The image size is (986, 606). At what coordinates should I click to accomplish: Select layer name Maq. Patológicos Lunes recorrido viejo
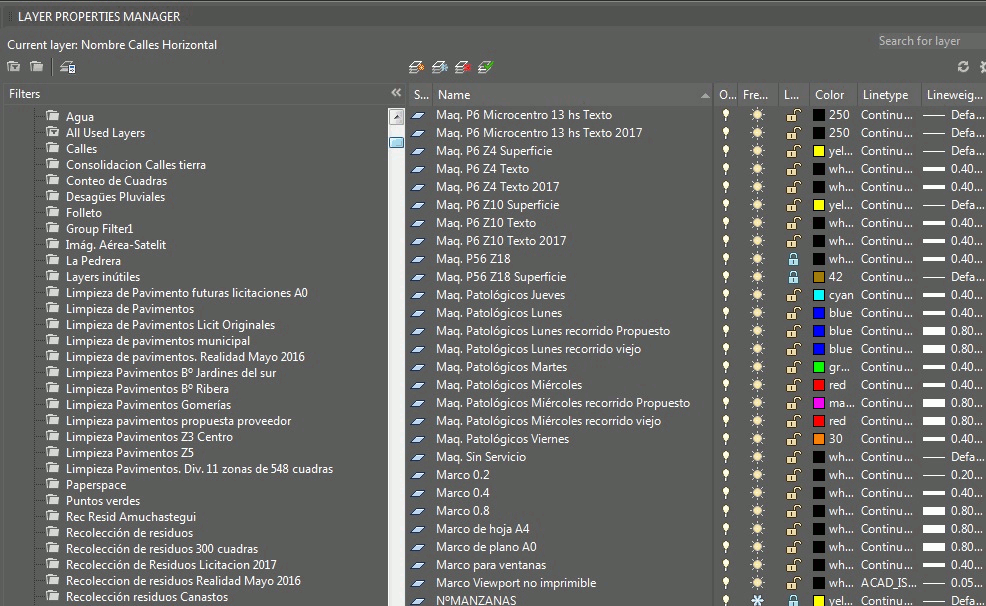pos(538,349)
